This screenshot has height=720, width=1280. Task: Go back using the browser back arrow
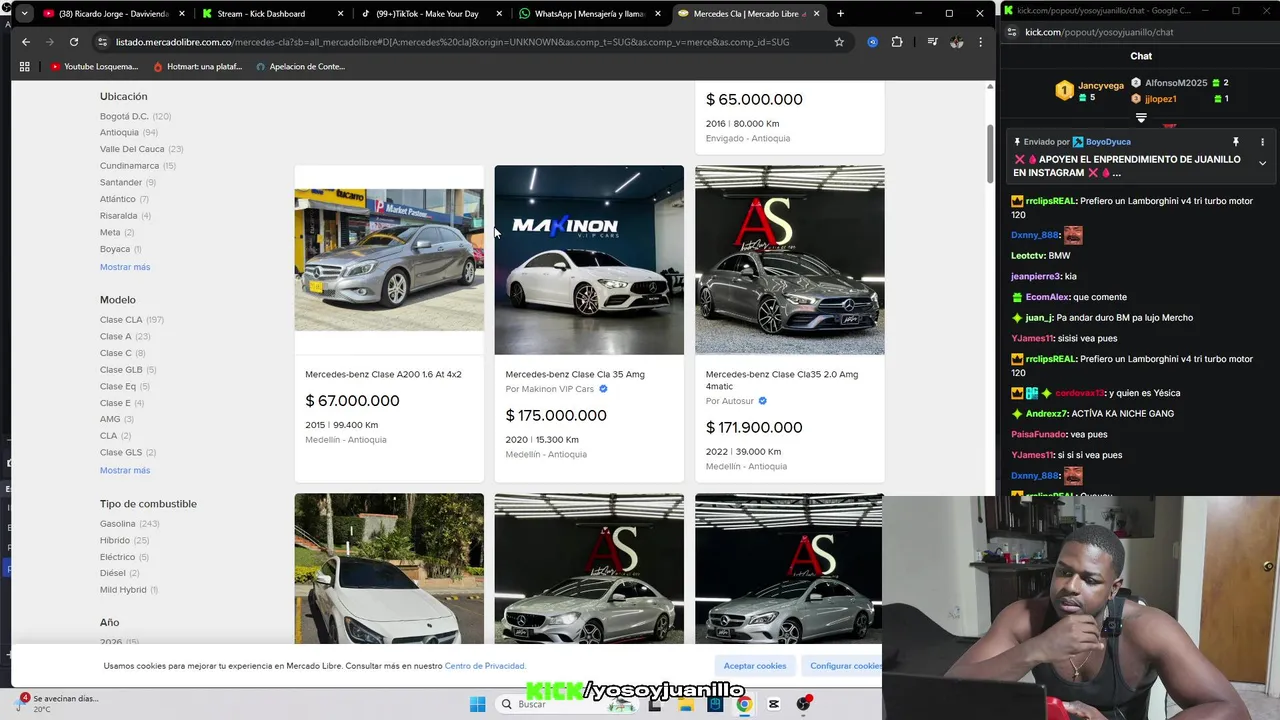(x=26, y=42)
